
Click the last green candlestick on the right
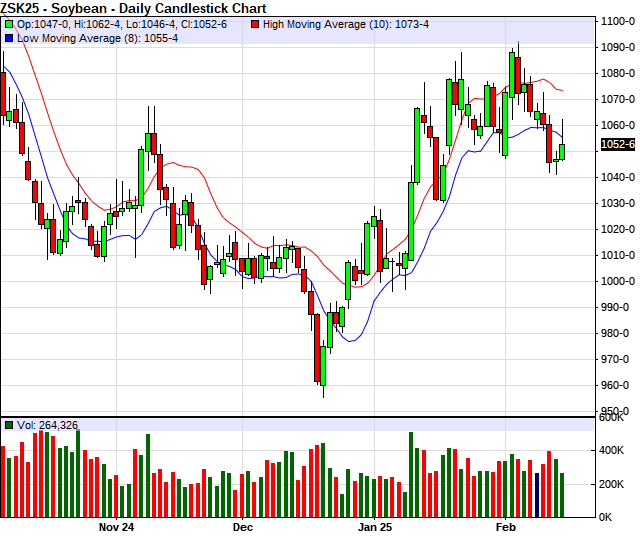[x=562, y=151]
